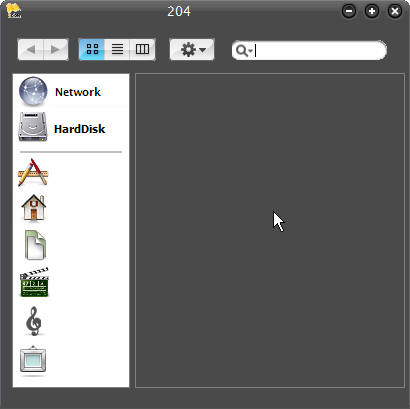Switch to list view
The width and height of the screenshot is (410, 409).
click(x=117, y=49)
